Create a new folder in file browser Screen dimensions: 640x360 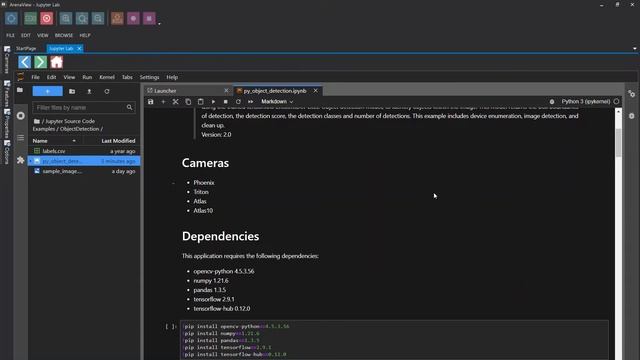pyautogui.click(x=72, y=91)
